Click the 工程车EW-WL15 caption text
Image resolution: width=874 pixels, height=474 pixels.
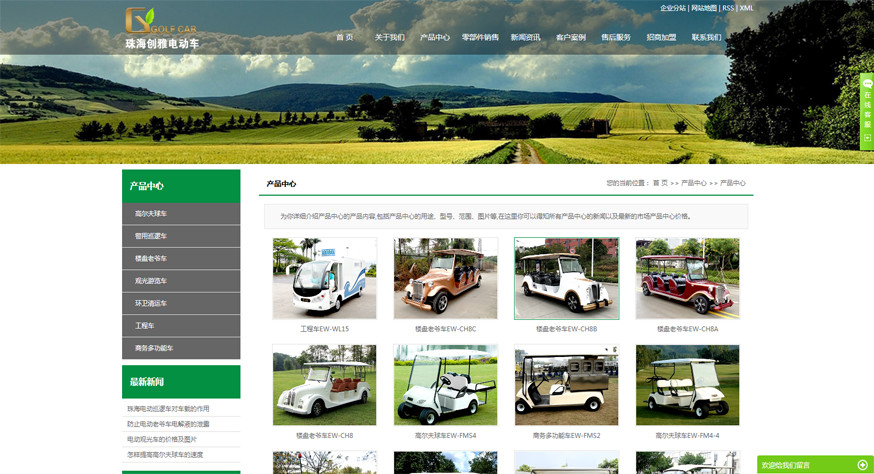coord(324,329)
